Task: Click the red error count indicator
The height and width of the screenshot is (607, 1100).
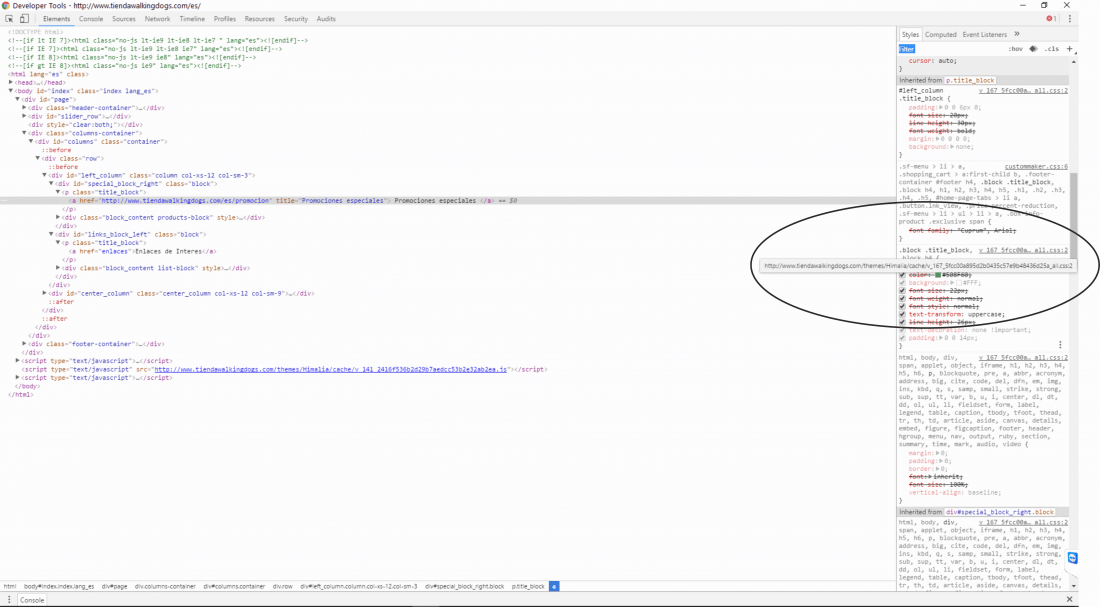Action: pos(1051,19)
